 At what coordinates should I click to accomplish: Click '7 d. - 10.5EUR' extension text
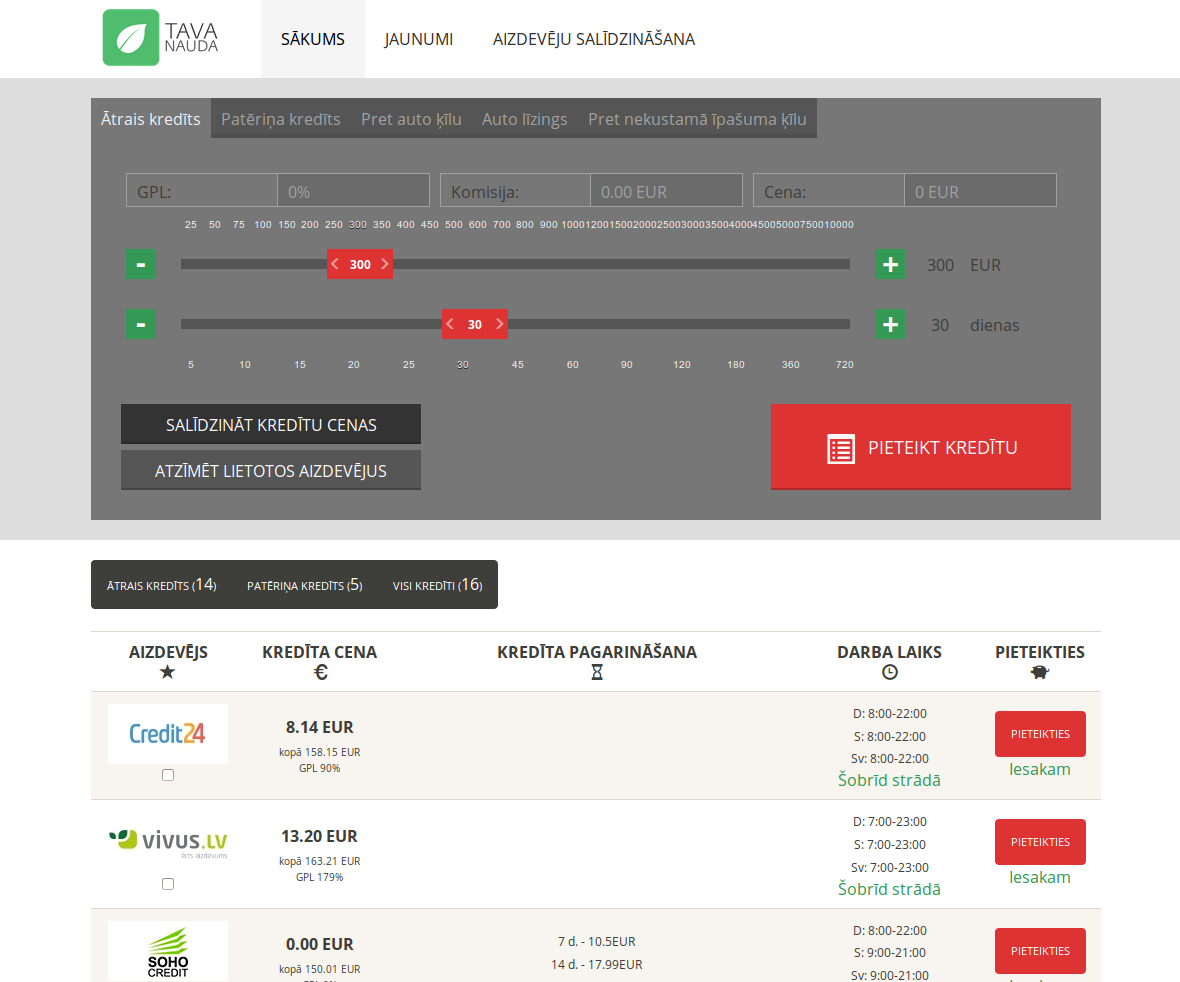pos(597,941)
